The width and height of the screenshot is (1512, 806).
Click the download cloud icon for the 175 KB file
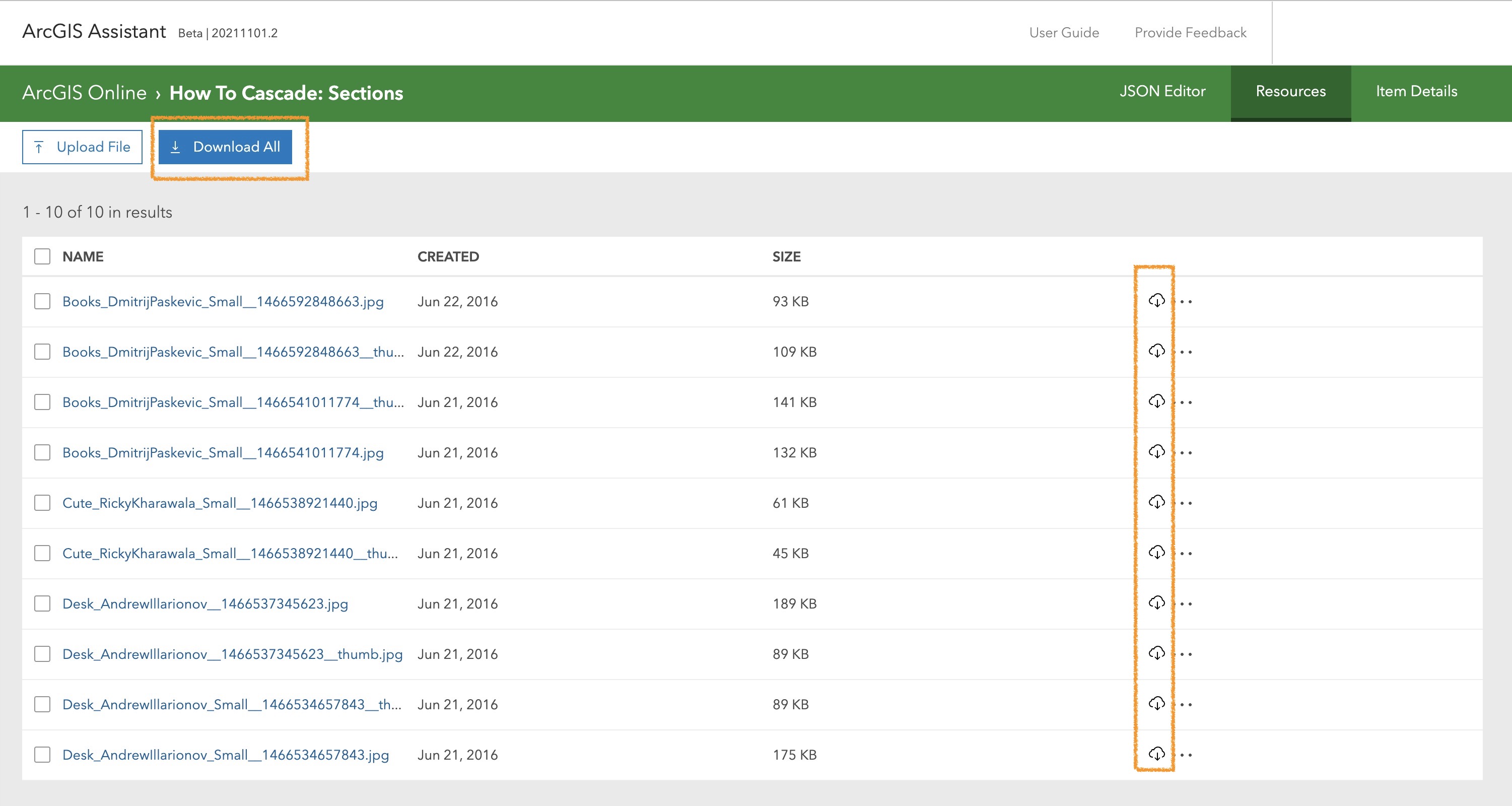pyautogui.click(x=1156, y=754)
